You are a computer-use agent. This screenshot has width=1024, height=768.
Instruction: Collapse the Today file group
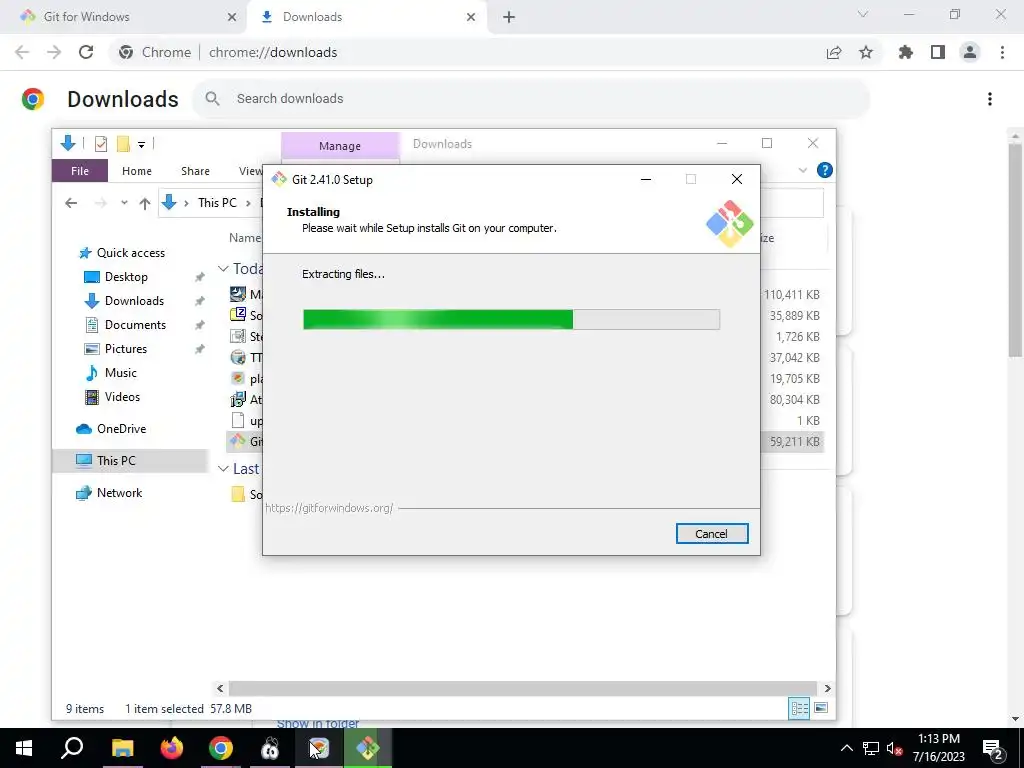point(223,268)
